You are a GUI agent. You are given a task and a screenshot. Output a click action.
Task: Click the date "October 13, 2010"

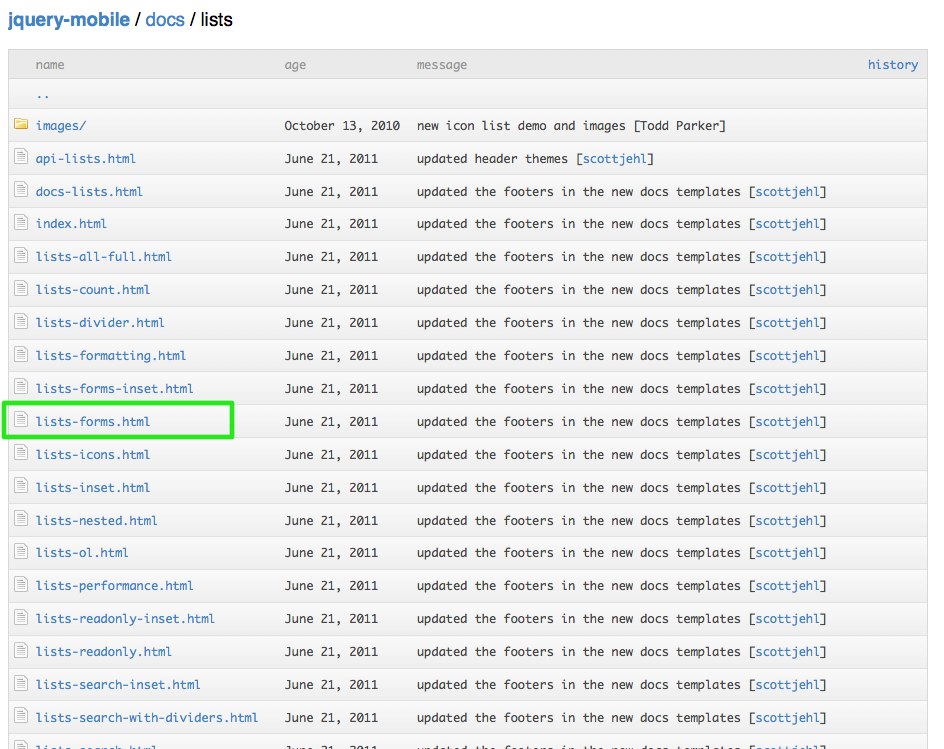click(x=342, y=126)
